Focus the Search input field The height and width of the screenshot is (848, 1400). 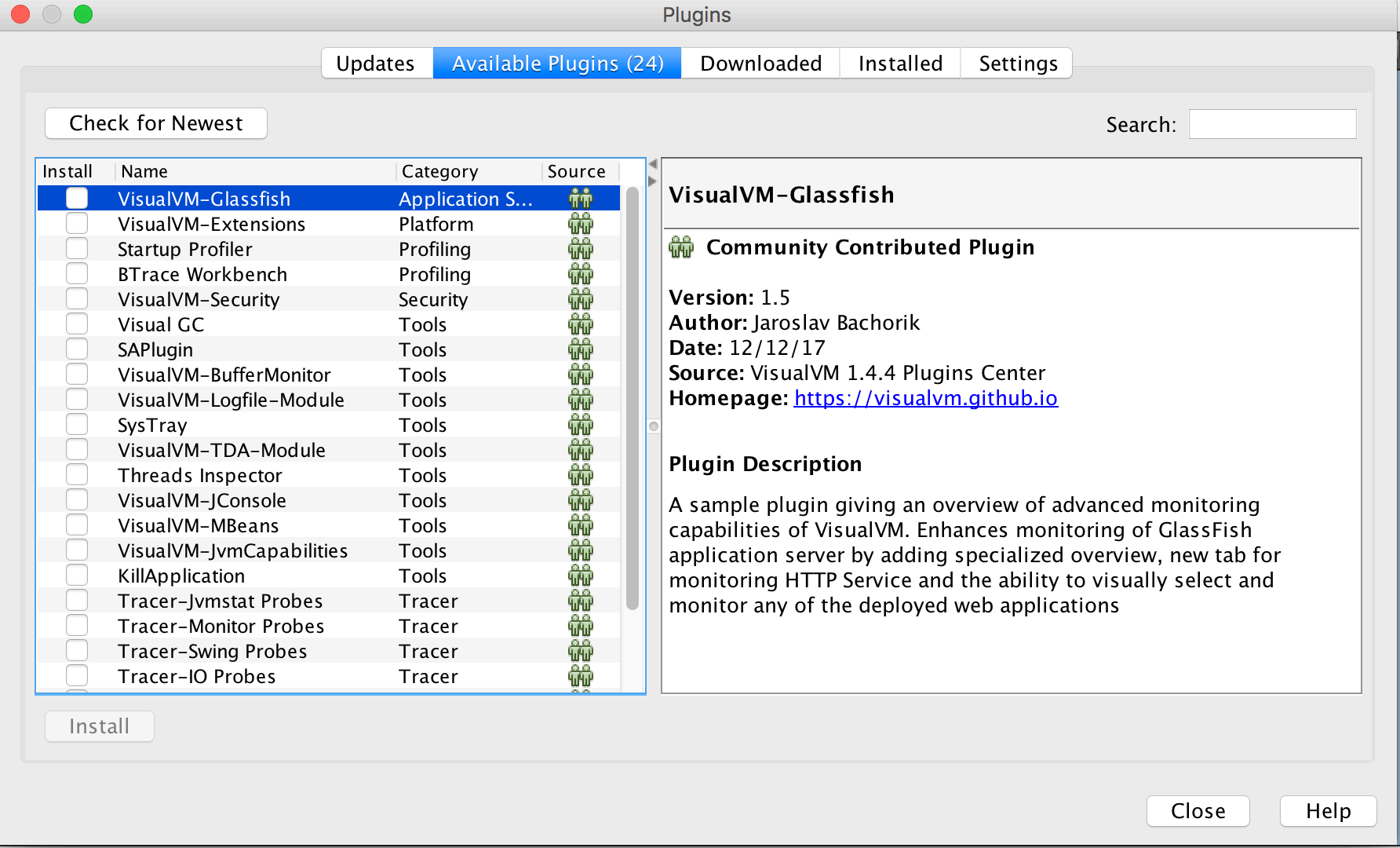click(1272, 124)
